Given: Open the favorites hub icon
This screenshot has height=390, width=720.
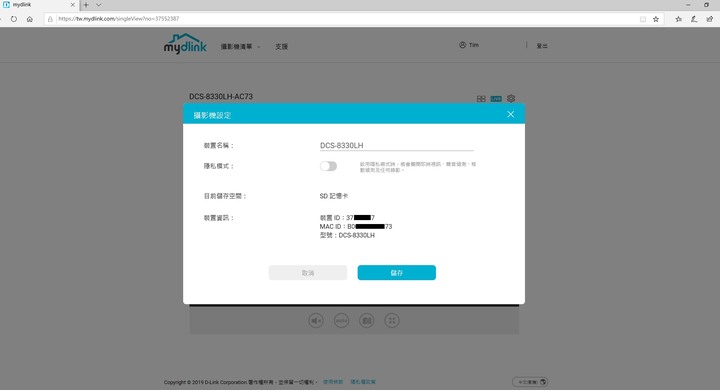Looking at the screenshot, I should coord(678,19).
